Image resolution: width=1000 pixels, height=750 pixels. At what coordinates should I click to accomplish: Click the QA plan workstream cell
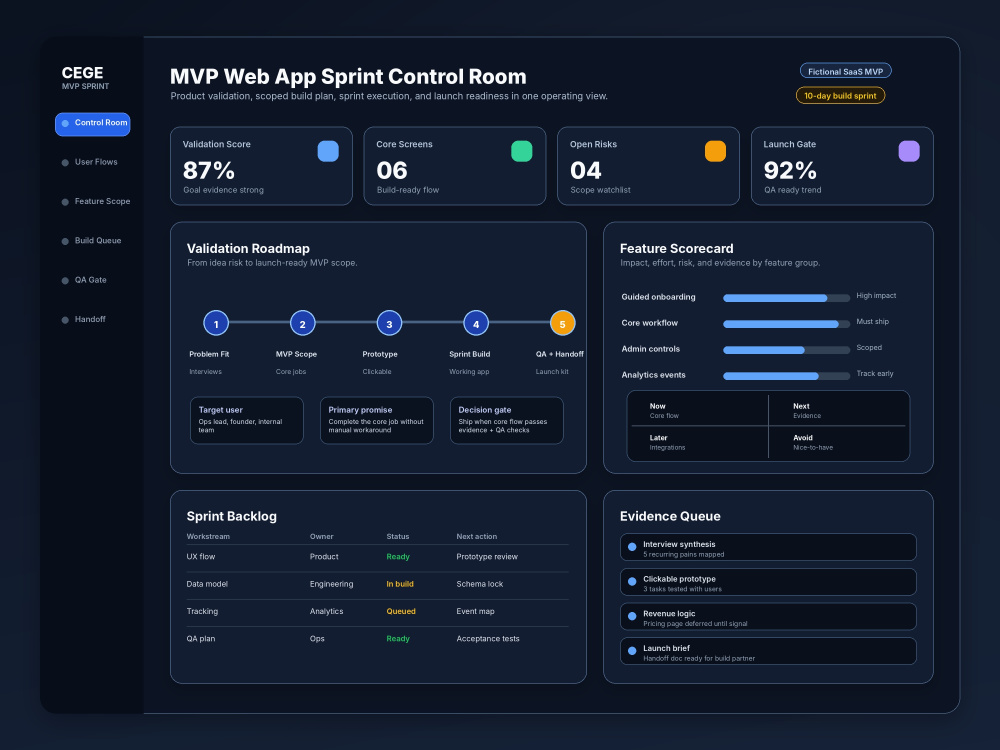coord(200,639)
